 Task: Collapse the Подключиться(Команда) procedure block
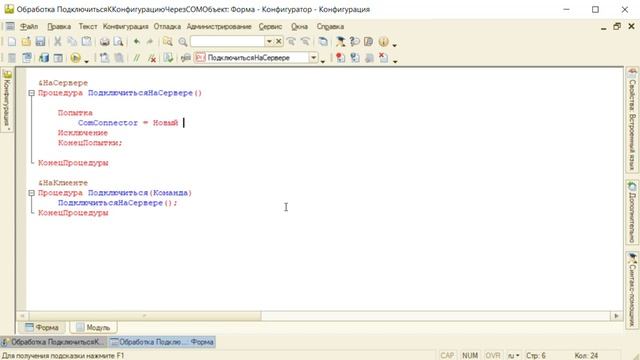tap(31, 193)
